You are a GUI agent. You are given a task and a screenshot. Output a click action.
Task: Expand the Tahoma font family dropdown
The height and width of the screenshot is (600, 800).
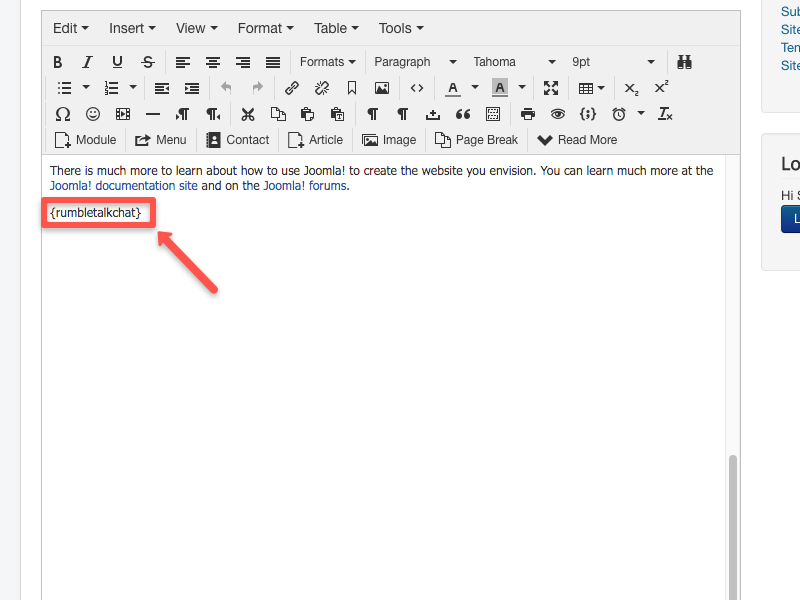(514, 62)
